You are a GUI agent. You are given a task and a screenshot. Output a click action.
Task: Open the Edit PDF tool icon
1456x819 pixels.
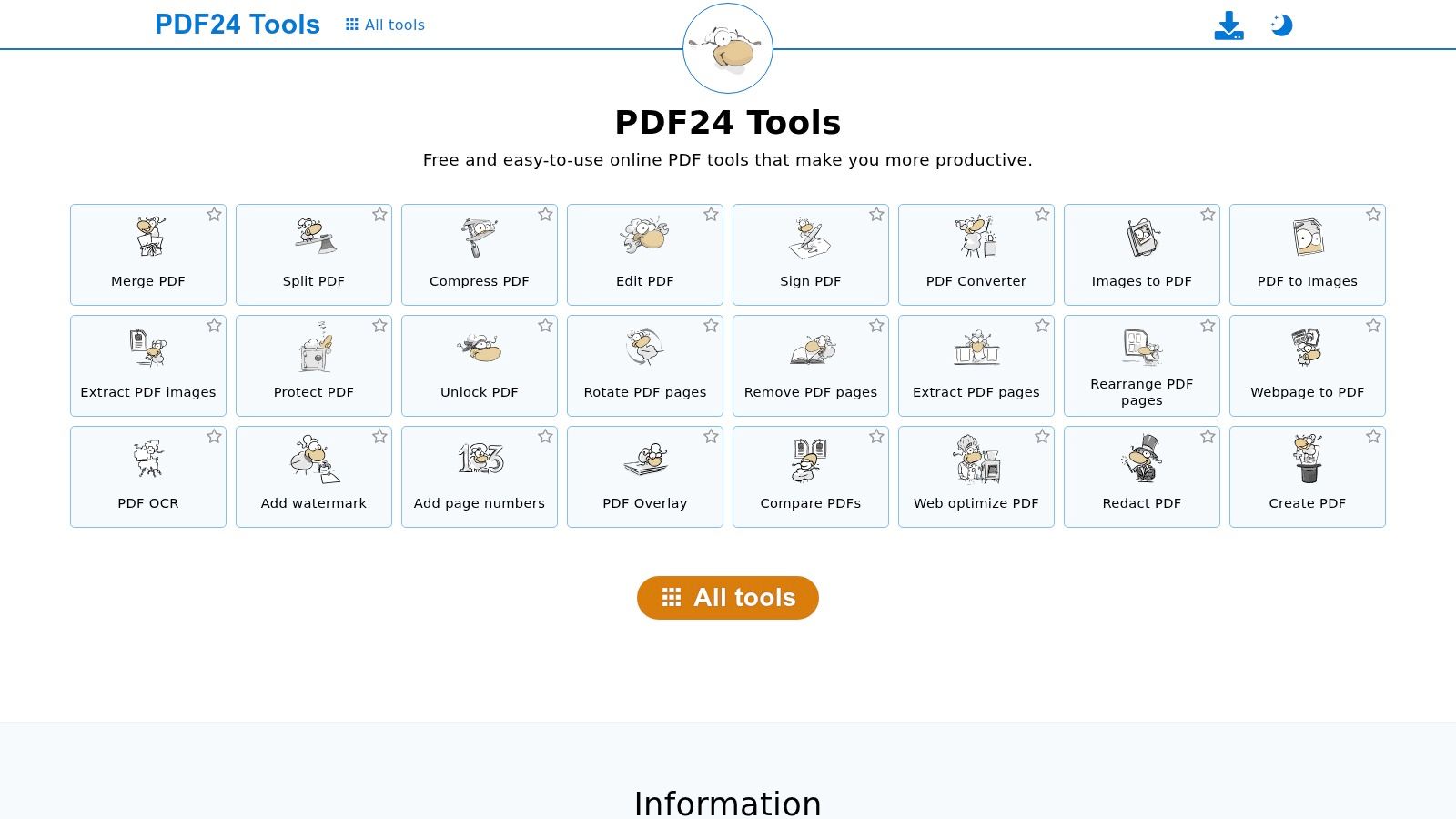[644, 236]
